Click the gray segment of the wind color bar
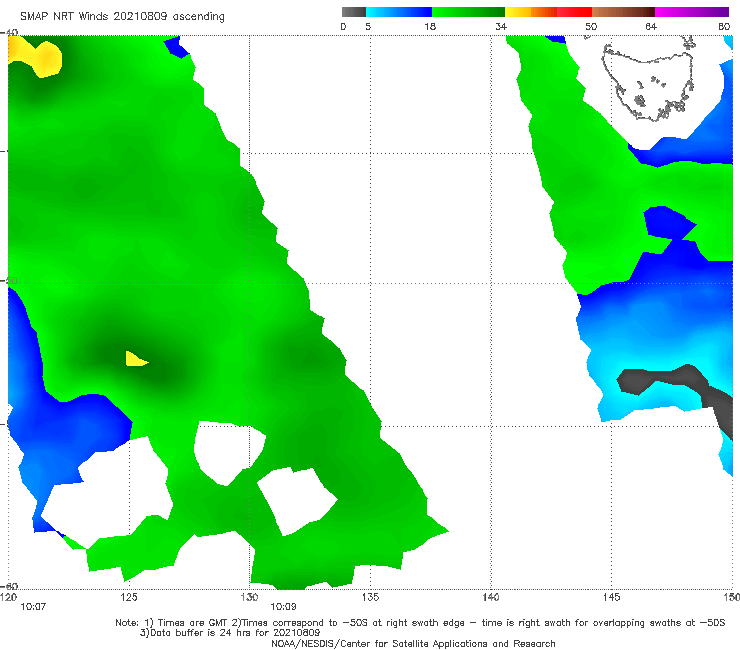Image resolution: width=740 pixels, height=650 pixels. click(353, 12)
